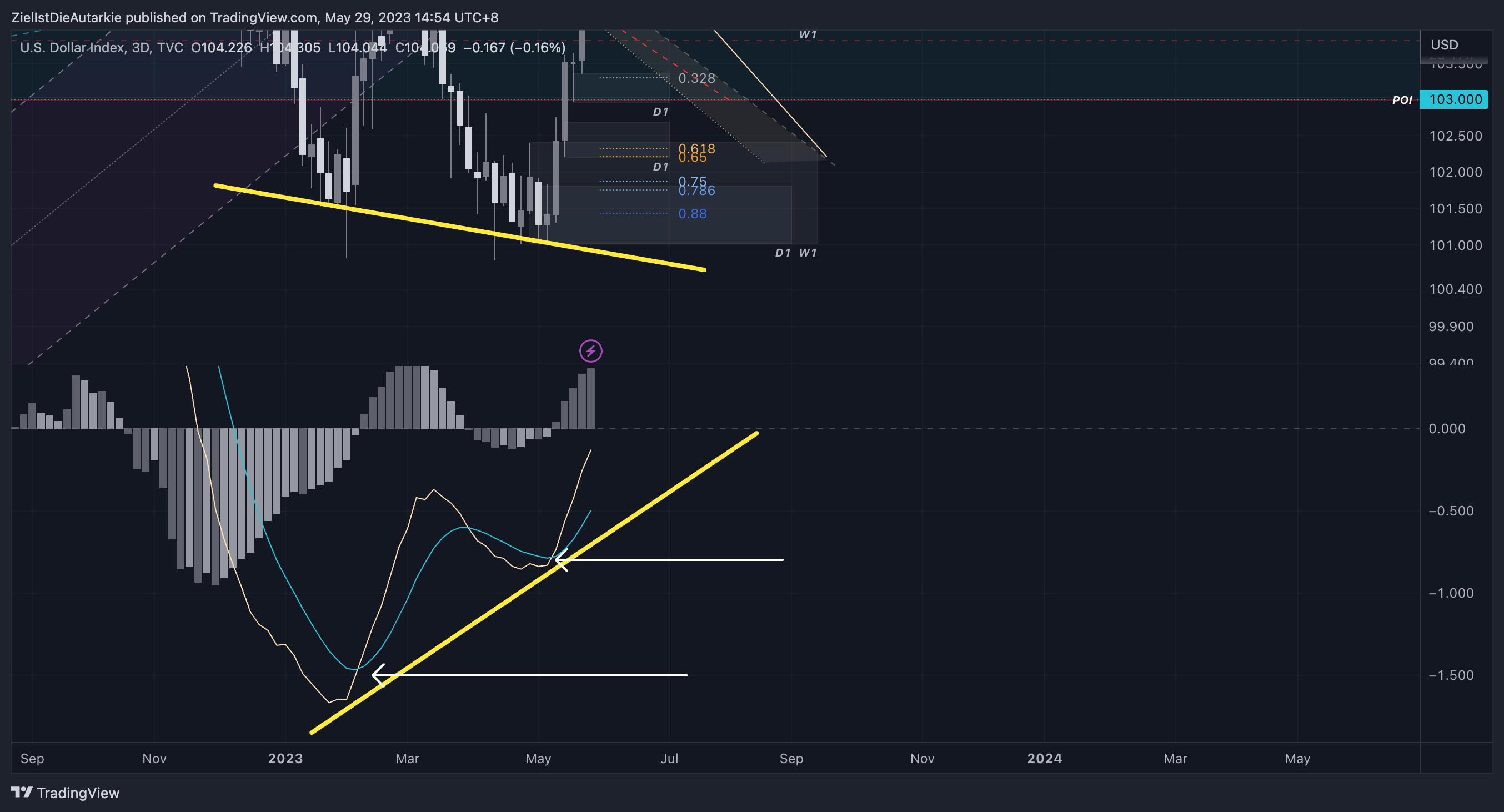Click the 102.000 price axis value
This screenshot has width=1504, height=812.
pyautogui.click(x=1455, y=172)
